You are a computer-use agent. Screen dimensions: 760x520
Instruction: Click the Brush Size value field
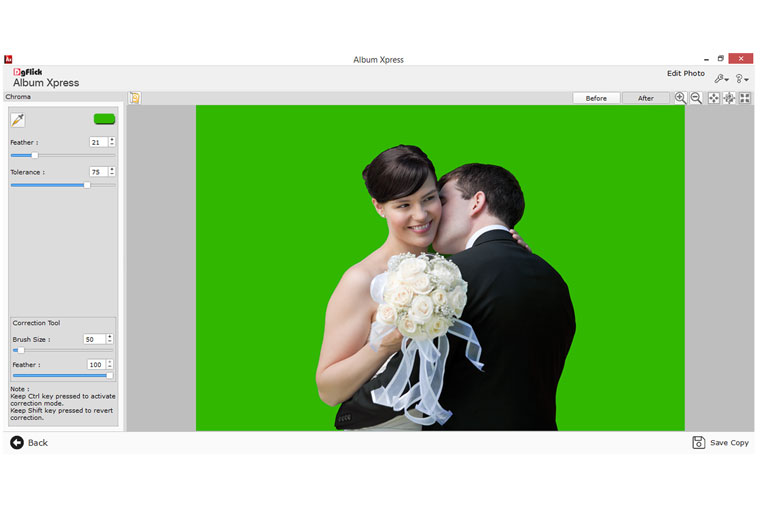coord(95,339)
